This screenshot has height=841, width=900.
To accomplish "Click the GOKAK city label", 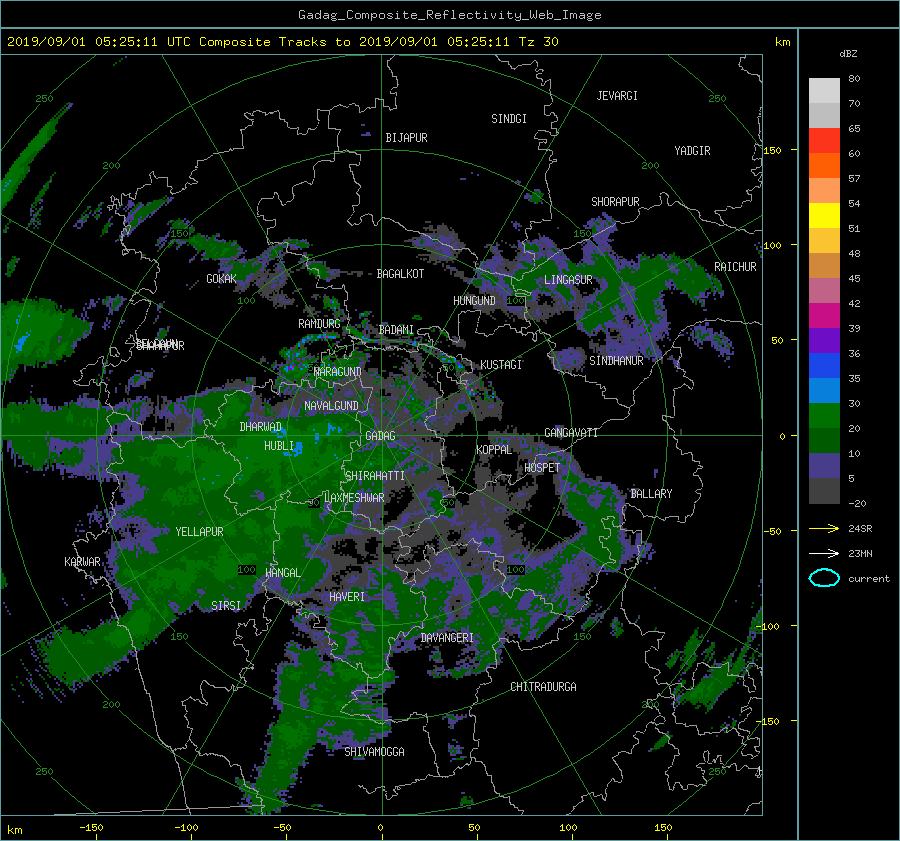I will click(x=221, y=279).
